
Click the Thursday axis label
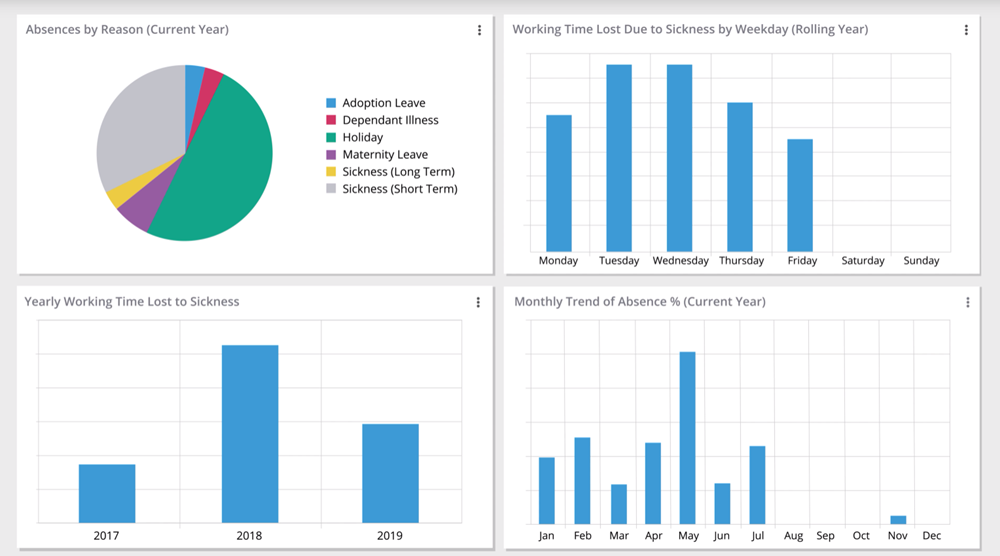tap(741, 260)
